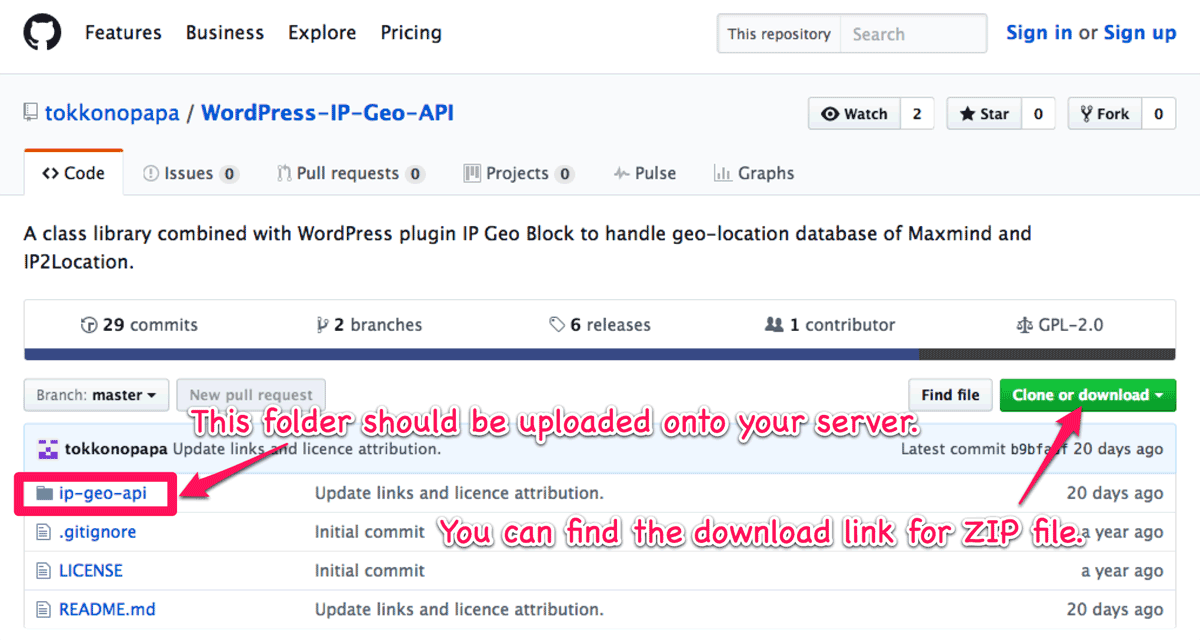Viewport: 1200px width, 640px height.
Task: Click the branches fork icon
Action: coord(322,325)
